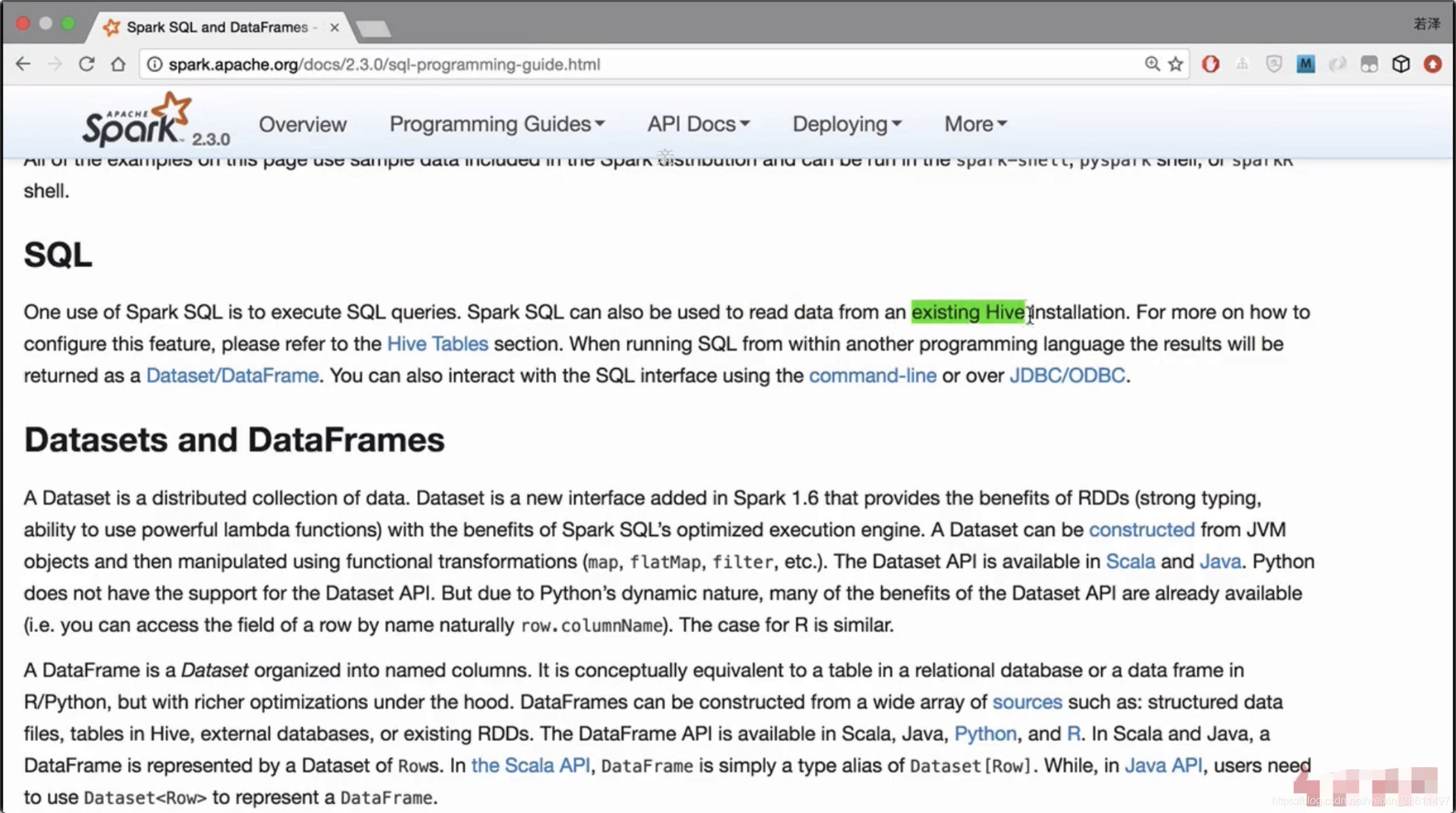Viewport: 1456px width, 813px height.
Task: Open the Overview navigation menu item
Action: tap(302, 124)
